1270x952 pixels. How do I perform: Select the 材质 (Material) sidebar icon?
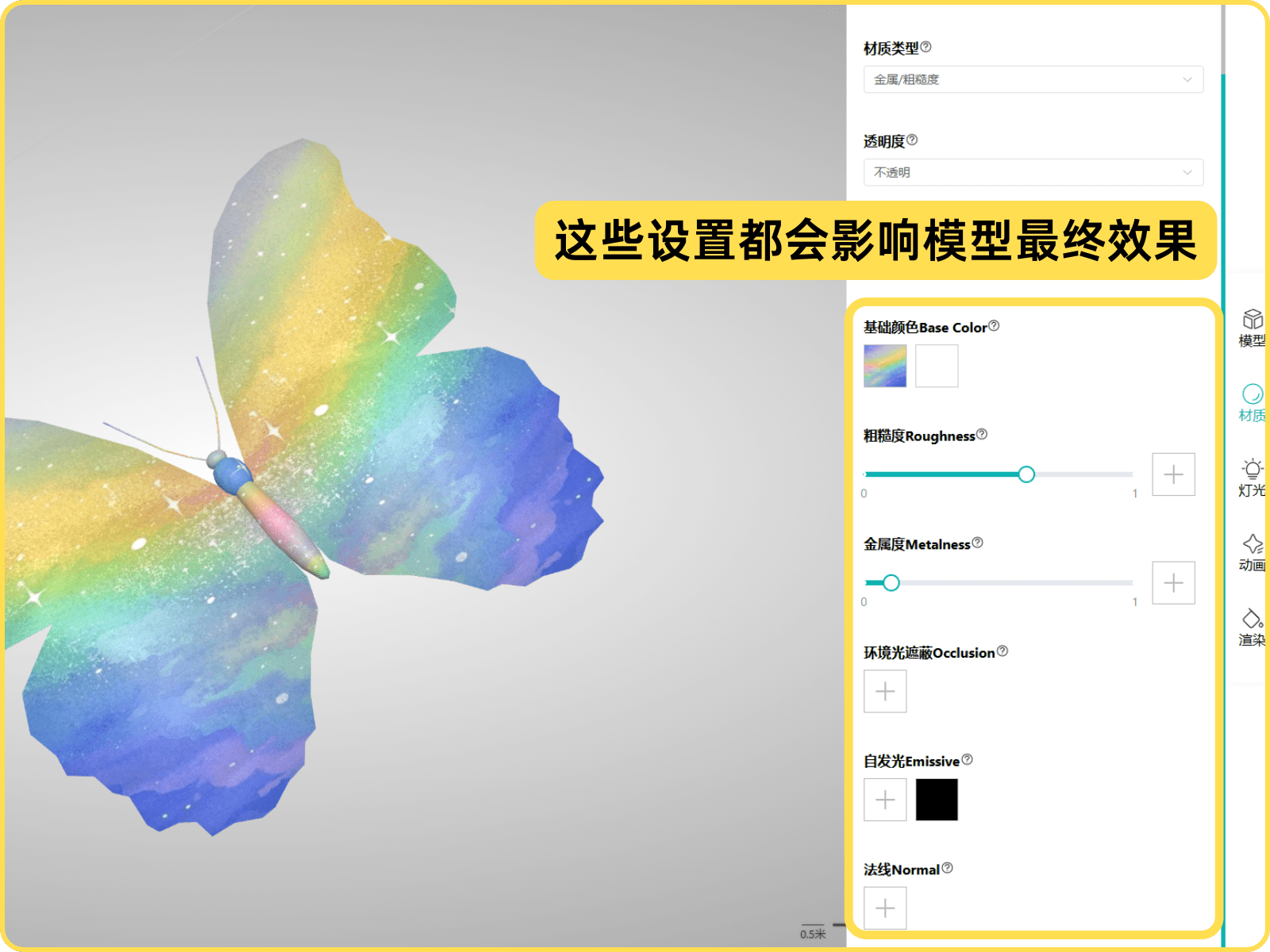pos(1253,403)
